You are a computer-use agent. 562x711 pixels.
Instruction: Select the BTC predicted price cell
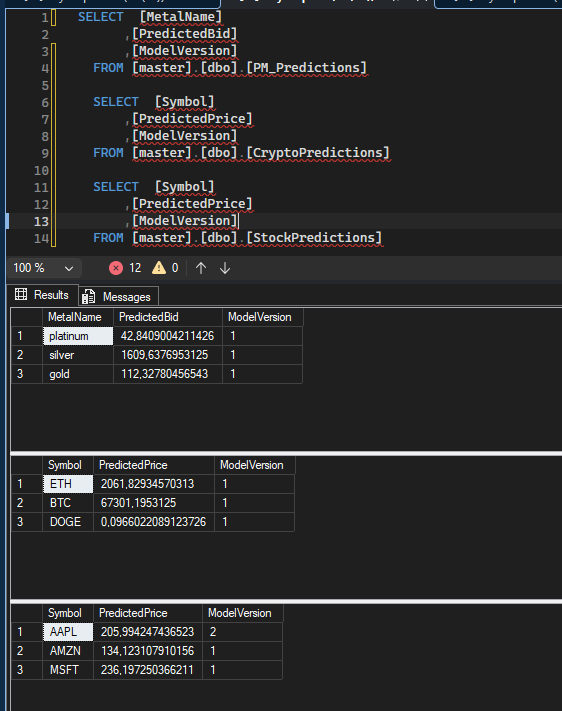[154, 503]
